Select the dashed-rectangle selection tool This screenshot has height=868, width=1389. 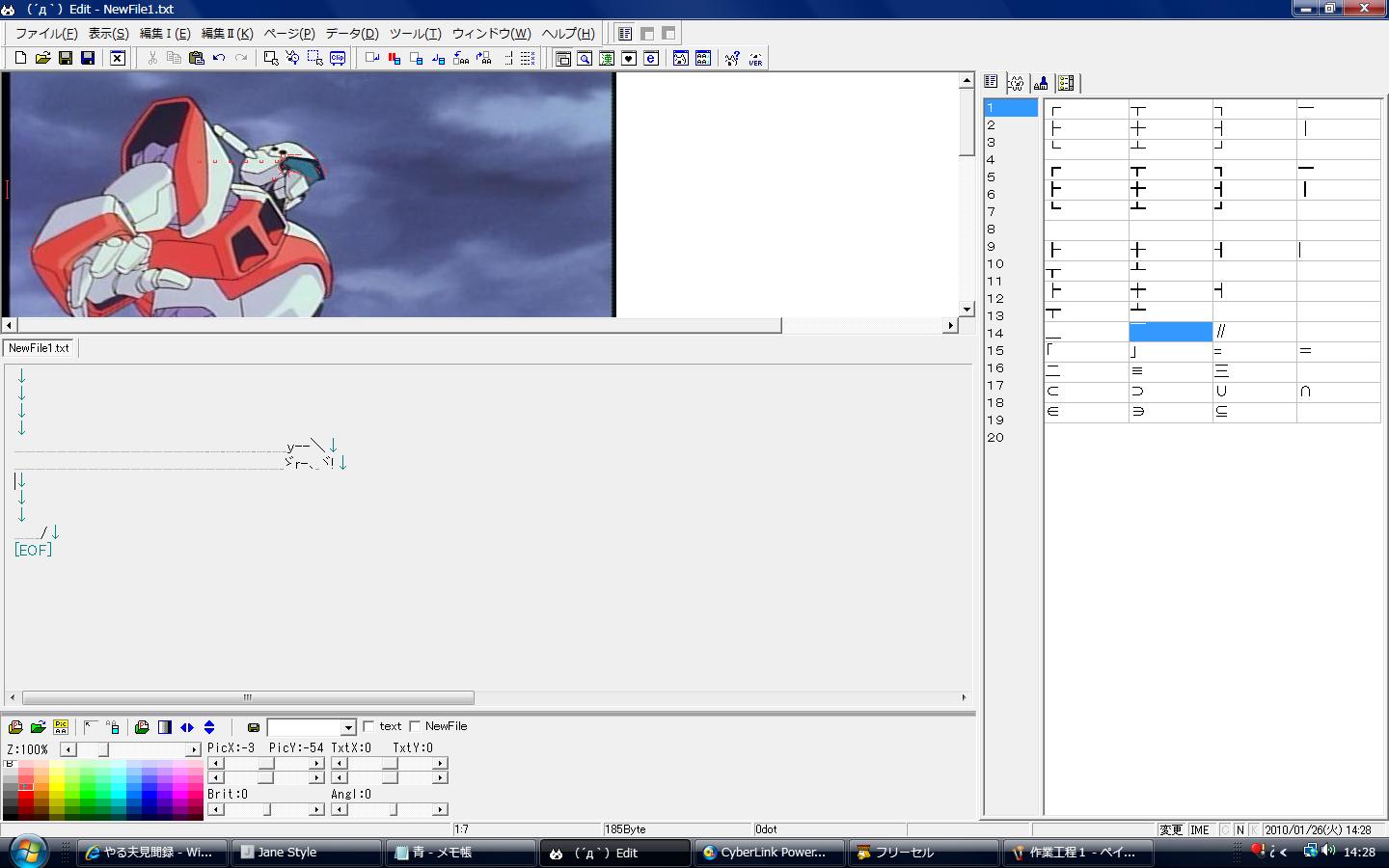tap(315, 58)
